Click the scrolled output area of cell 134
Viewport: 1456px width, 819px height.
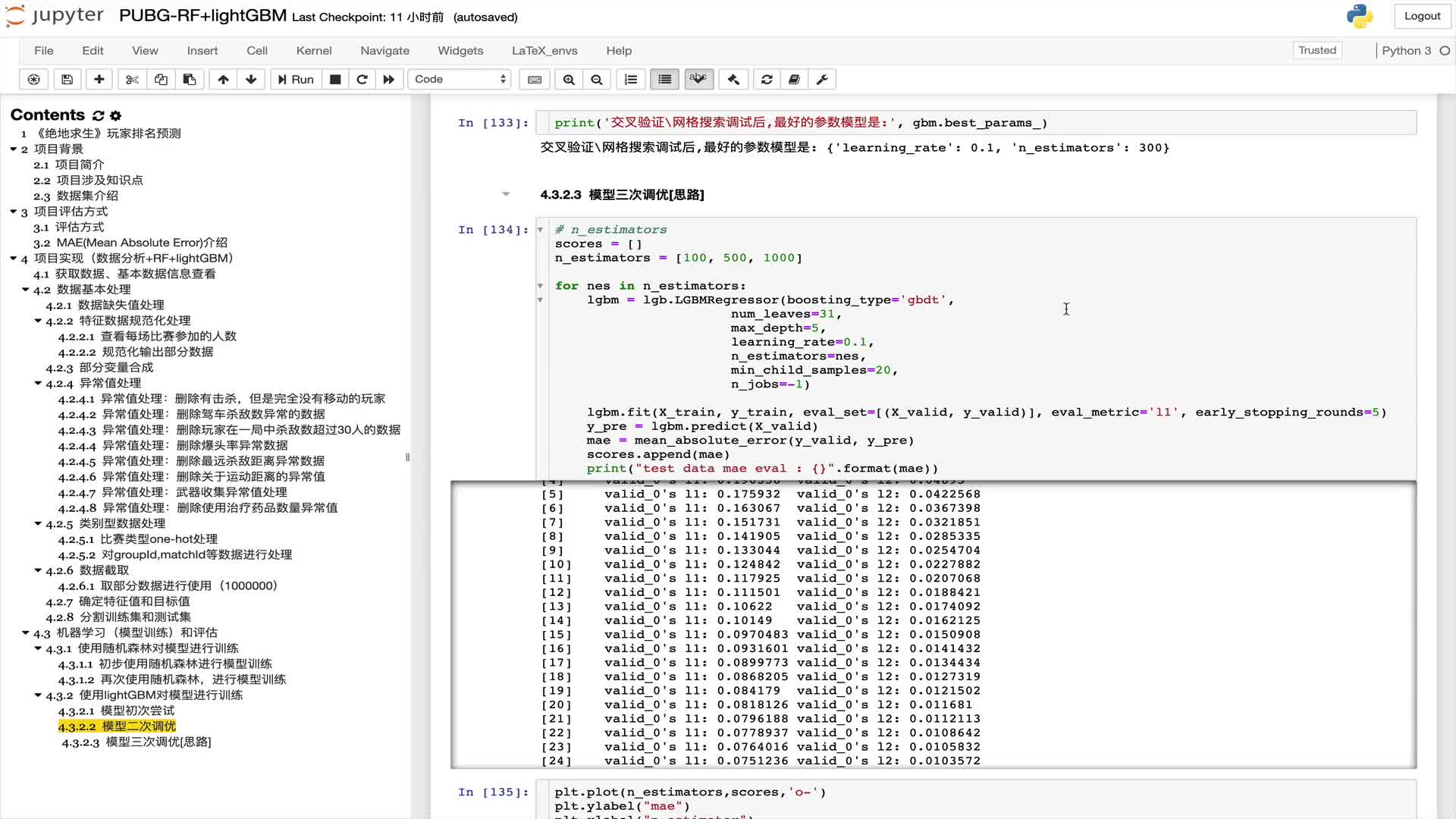click(933, 625)
